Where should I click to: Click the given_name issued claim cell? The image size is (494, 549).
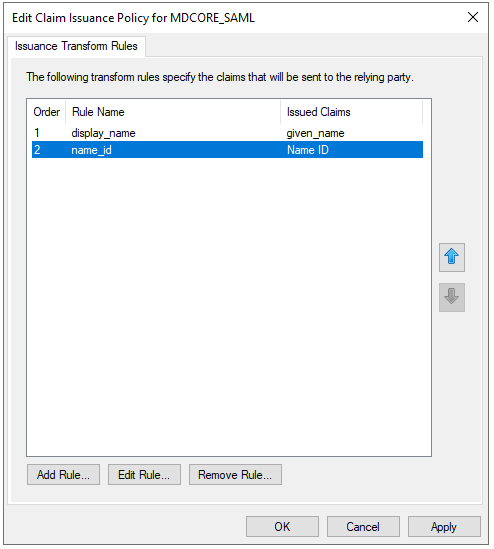(315, 133)
